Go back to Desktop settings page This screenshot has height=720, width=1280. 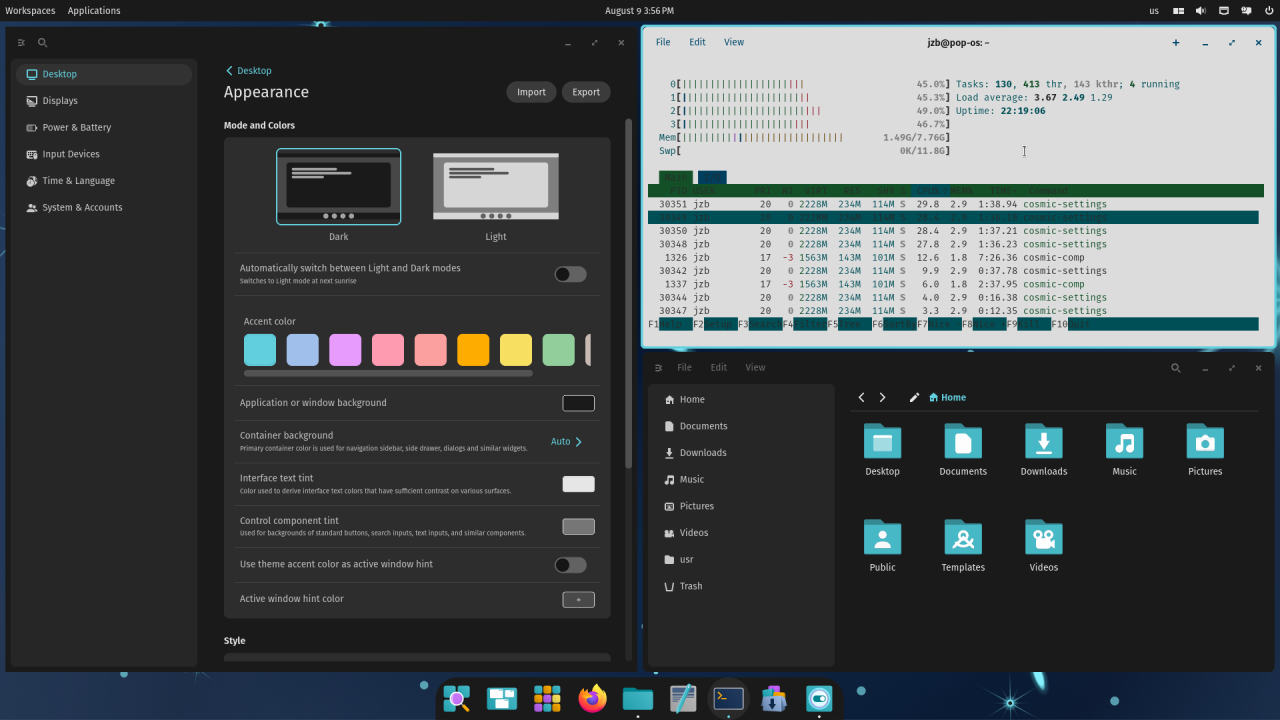click(x=248, y=71)
